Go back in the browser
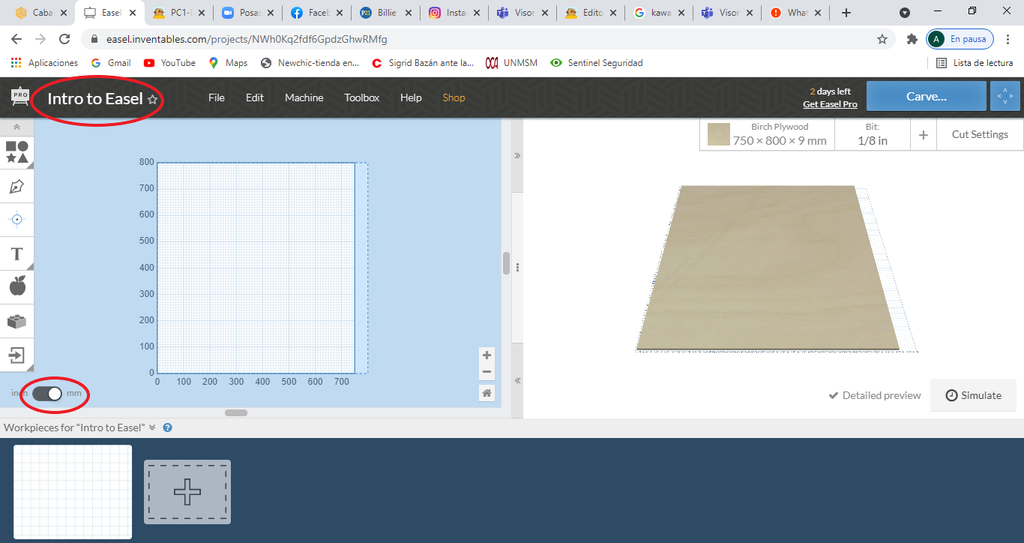Screen dimensions: 1024x543 pos(16,39)
